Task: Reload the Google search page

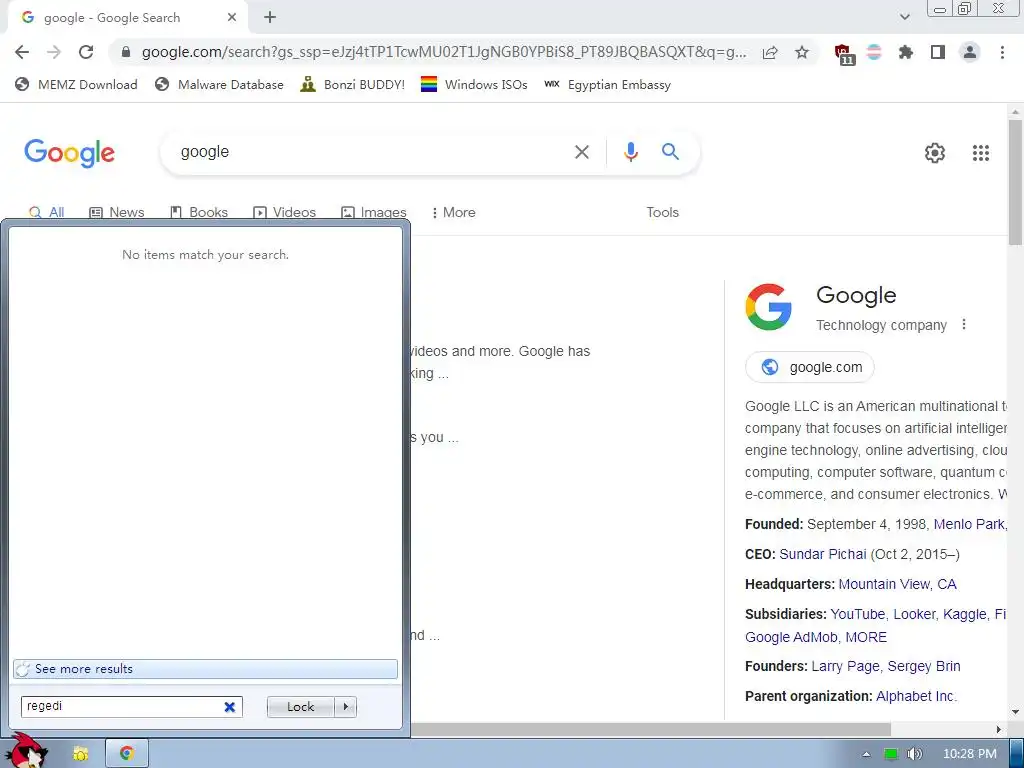Action: 86,52
